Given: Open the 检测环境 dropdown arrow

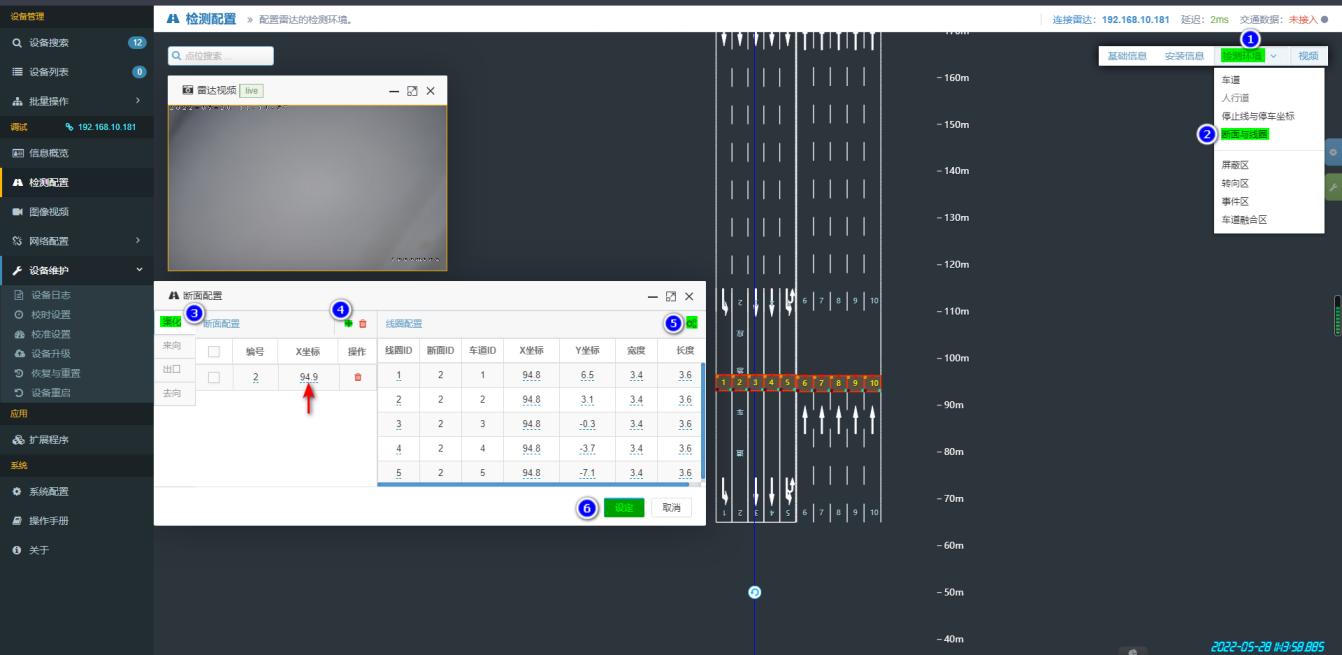Looking at the screenshot, I should point(1273,56).
